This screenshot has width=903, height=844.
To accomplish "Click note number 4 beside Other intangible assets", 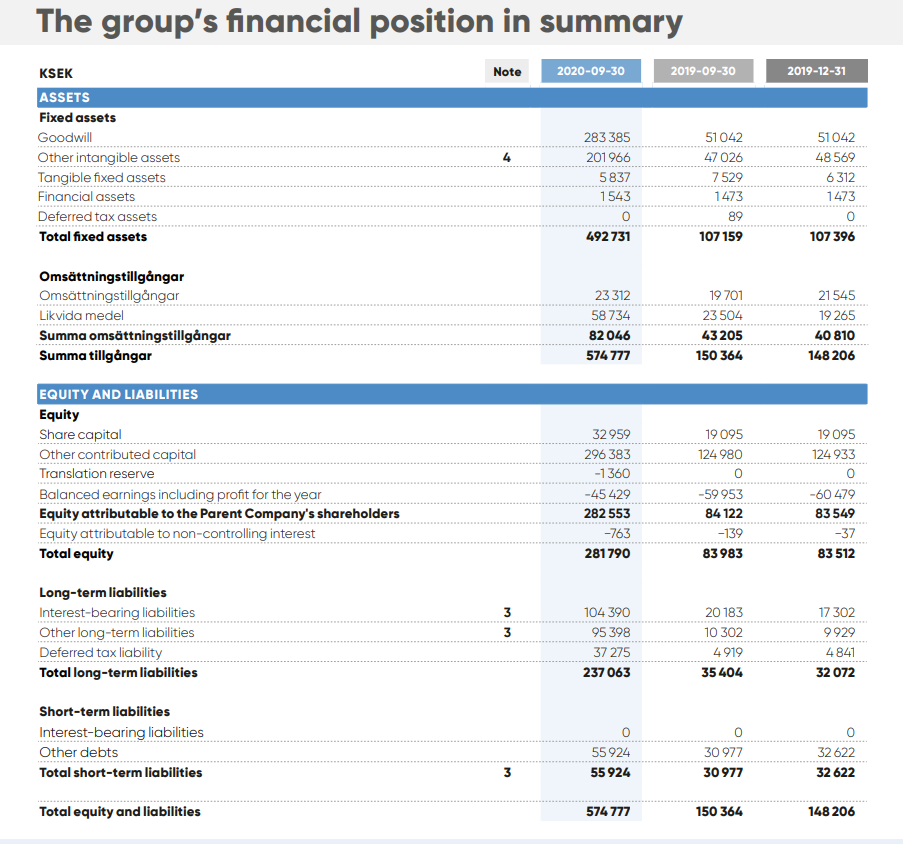I will pyautogui.click(x=507, y=157).
